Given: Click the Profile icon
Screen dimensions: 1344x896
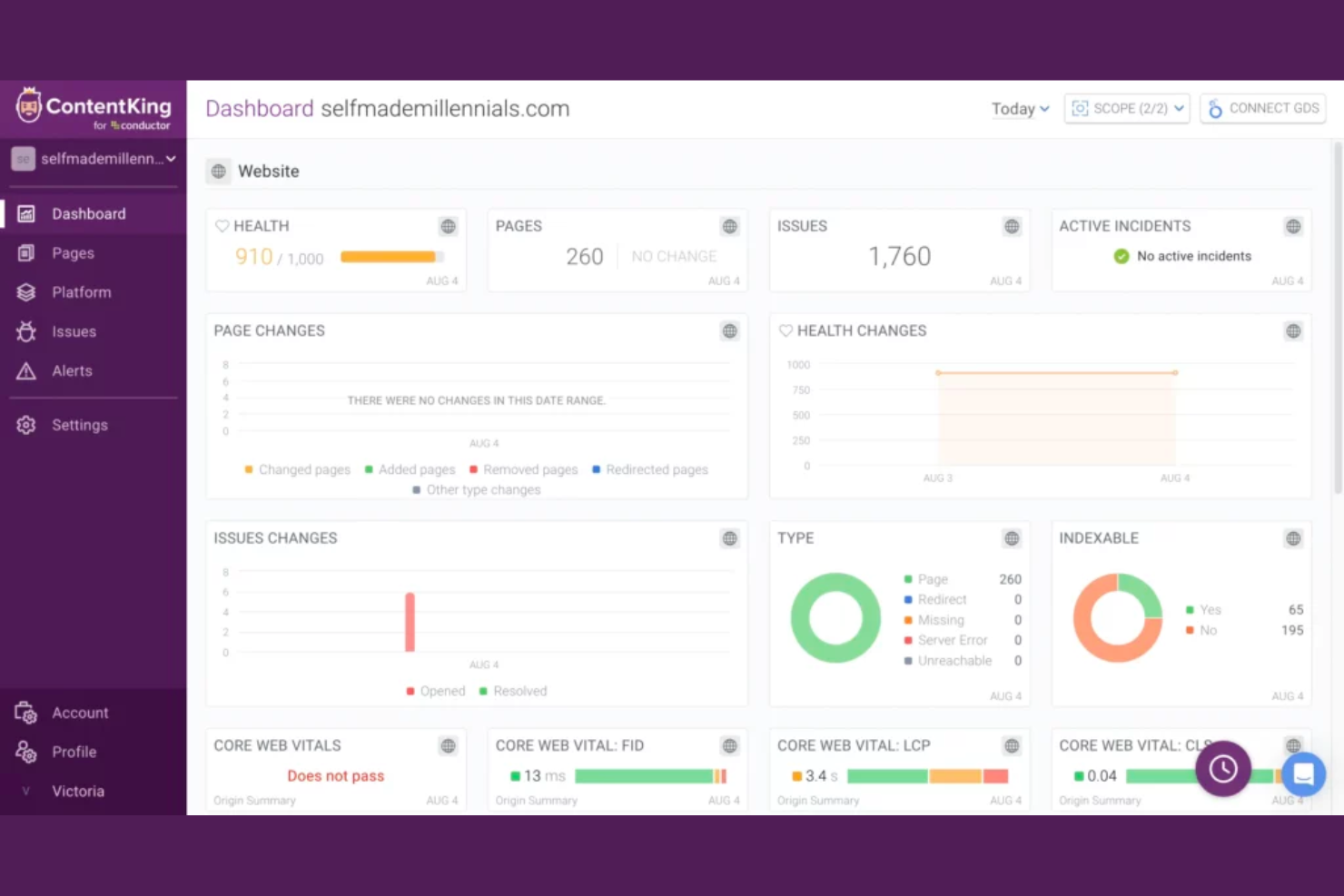Looking at the screenshot, I should (25, 752).
